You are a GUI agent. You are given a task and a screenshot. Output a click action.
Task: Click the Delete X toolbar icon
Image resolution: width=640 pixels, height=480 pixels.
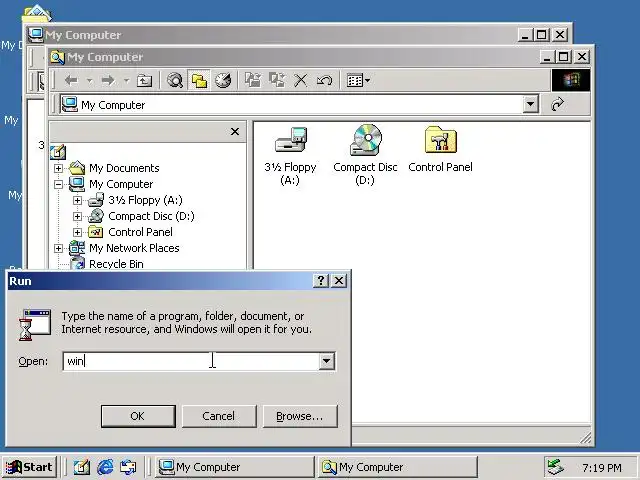click(301, 80)
